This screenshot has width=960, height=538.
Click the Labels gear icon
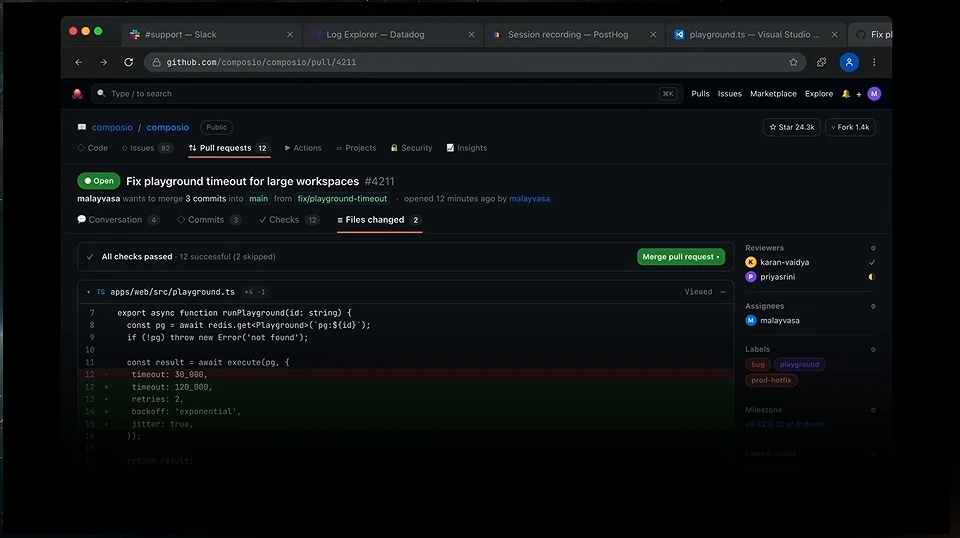tap(873, 349)
